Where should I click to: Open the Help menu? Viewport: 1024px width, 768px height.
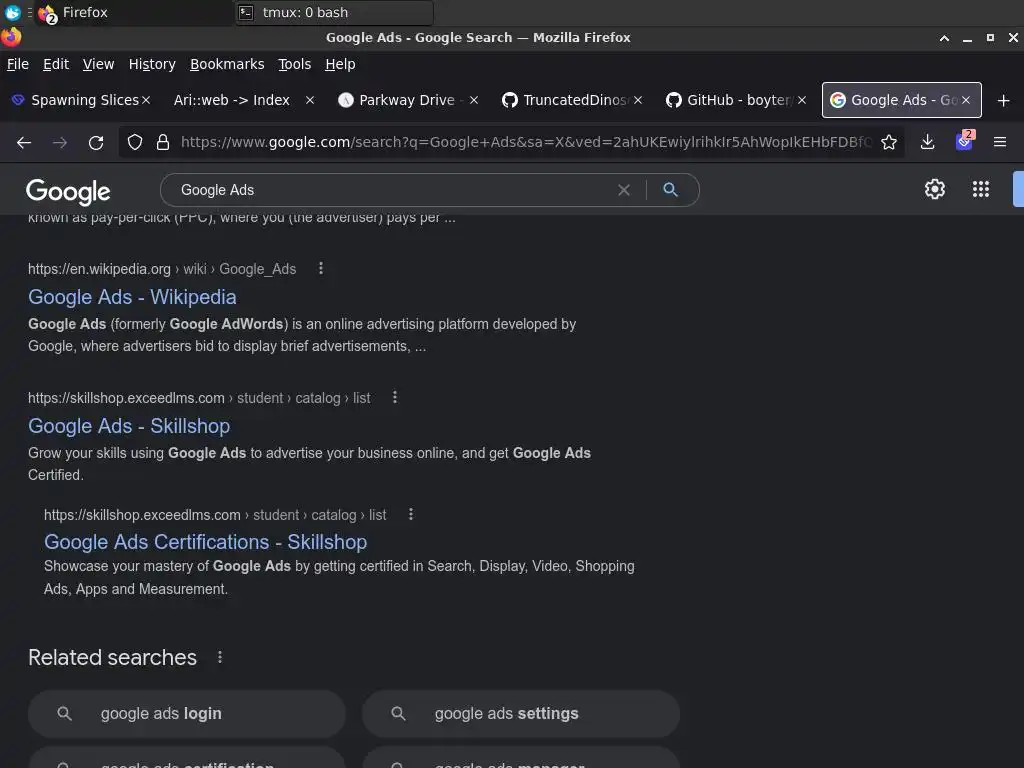[x=340, y=64]
